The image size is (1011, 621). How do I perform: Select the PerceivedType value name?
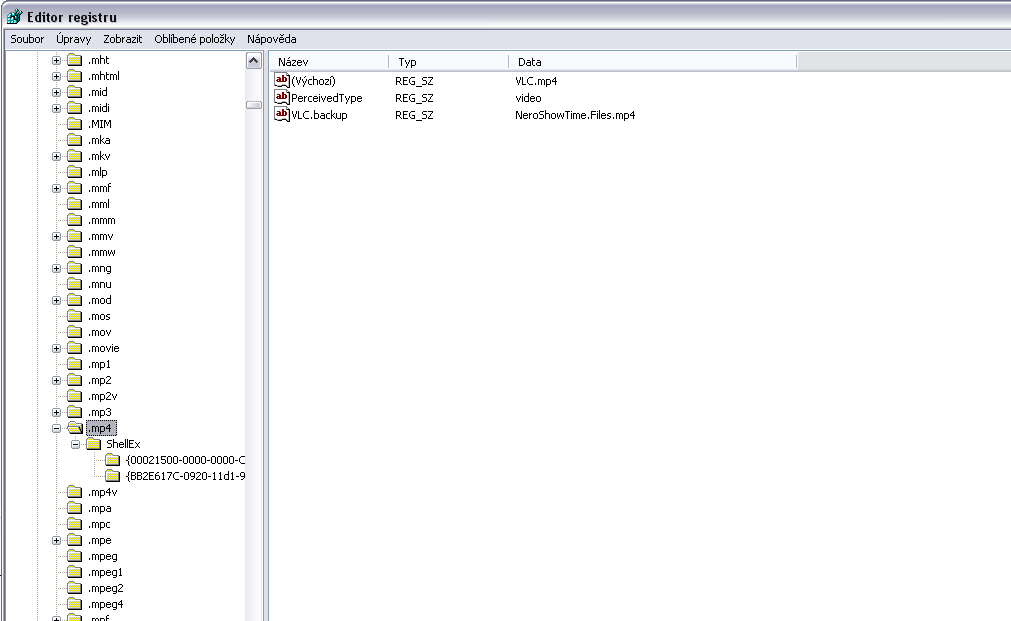coord(326,98)
